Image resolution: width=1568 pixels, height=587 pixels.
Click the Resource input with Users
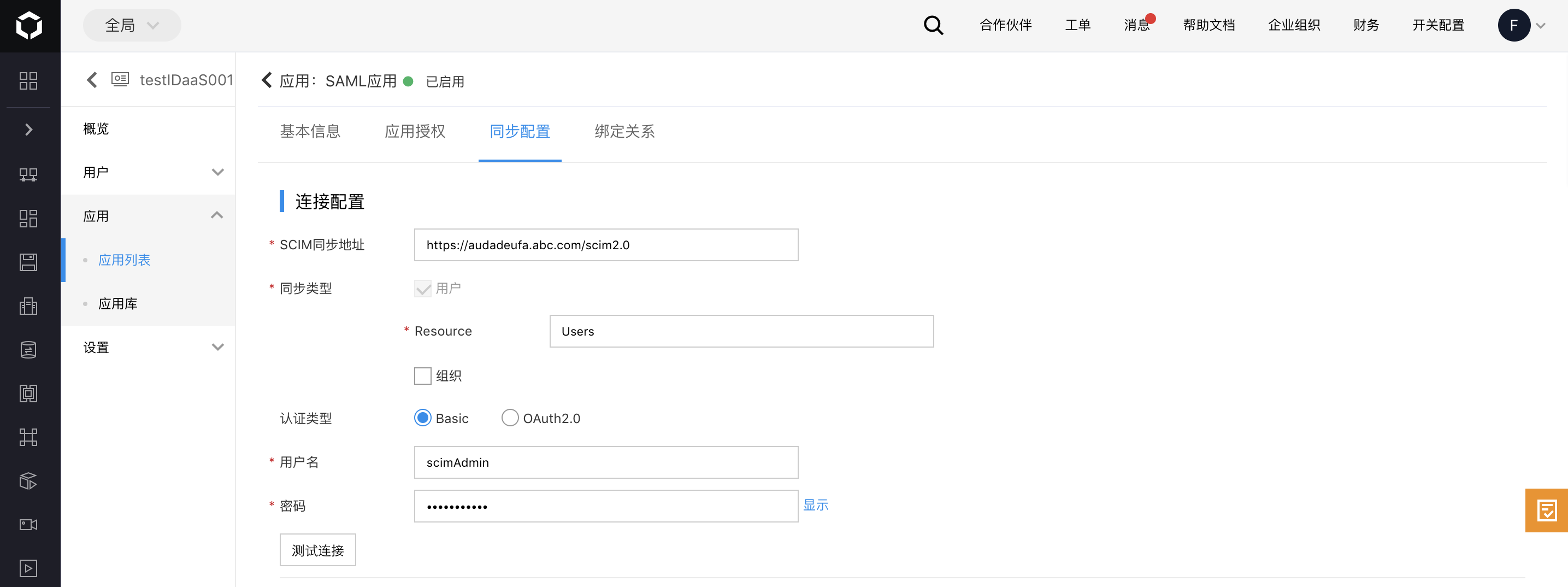(x=741, y=331)
